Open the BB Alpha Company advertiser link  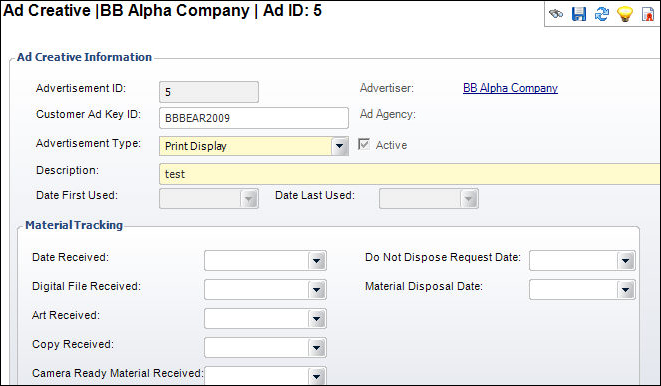(510, 88)
